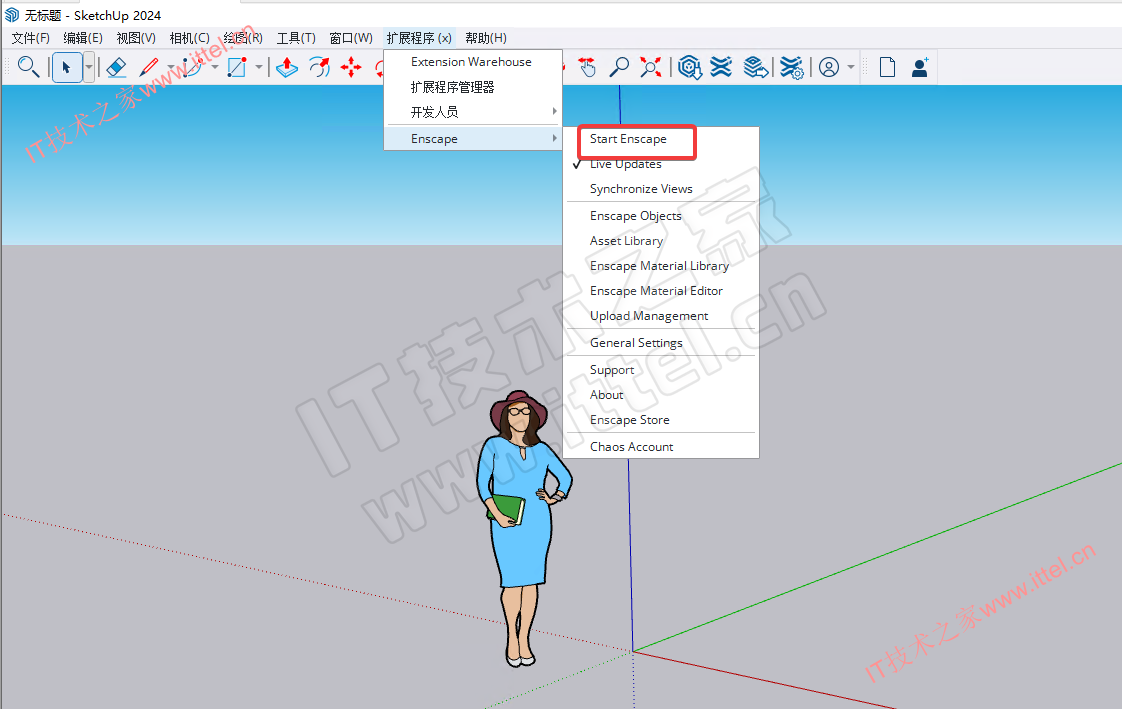Open 3D Warehouse icon

(690, 67)
